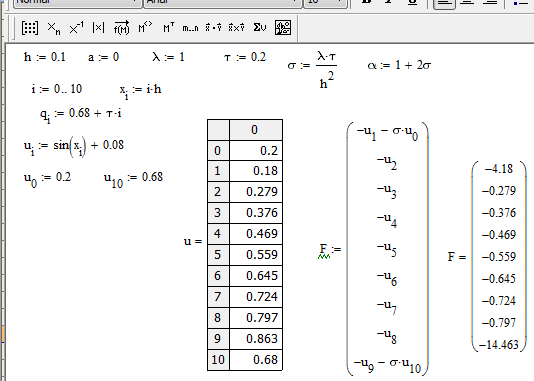The image size is (534, 381).
Task: Insert range variable m..n
Action: point(190,28)
